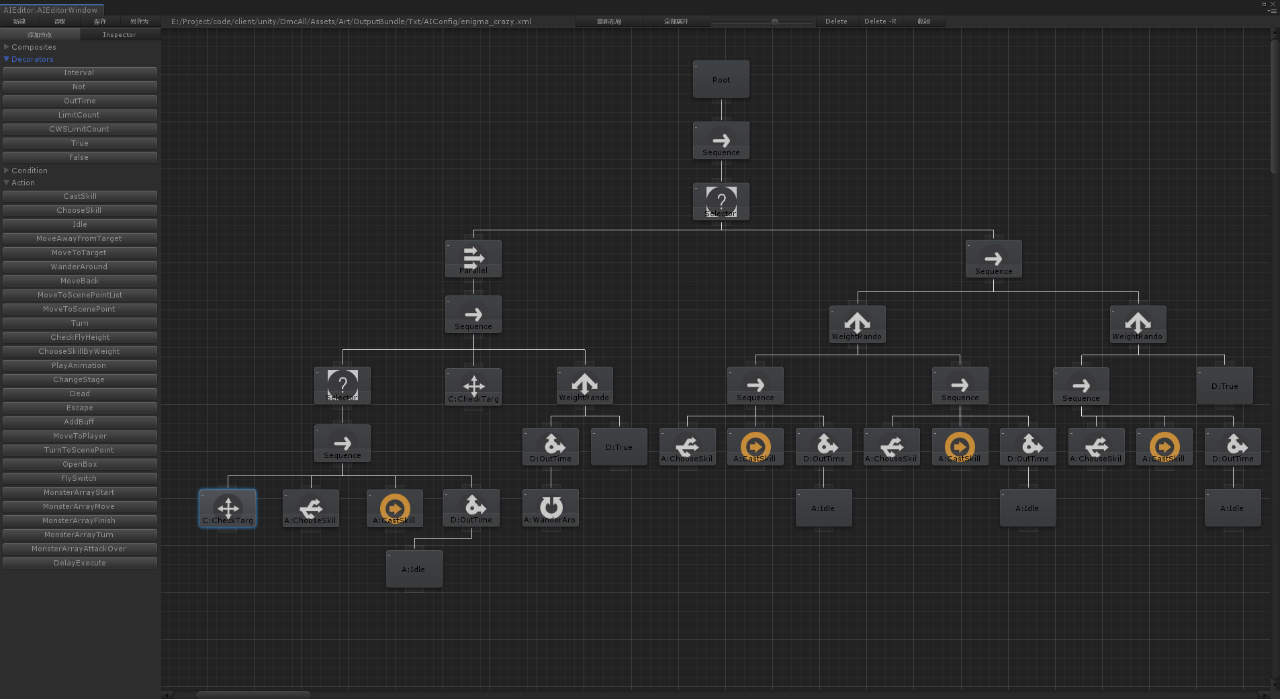The width and height of the screenshot is (1280, 699).
Task: Click the Not decorator button
Action: tap(79, 86)
